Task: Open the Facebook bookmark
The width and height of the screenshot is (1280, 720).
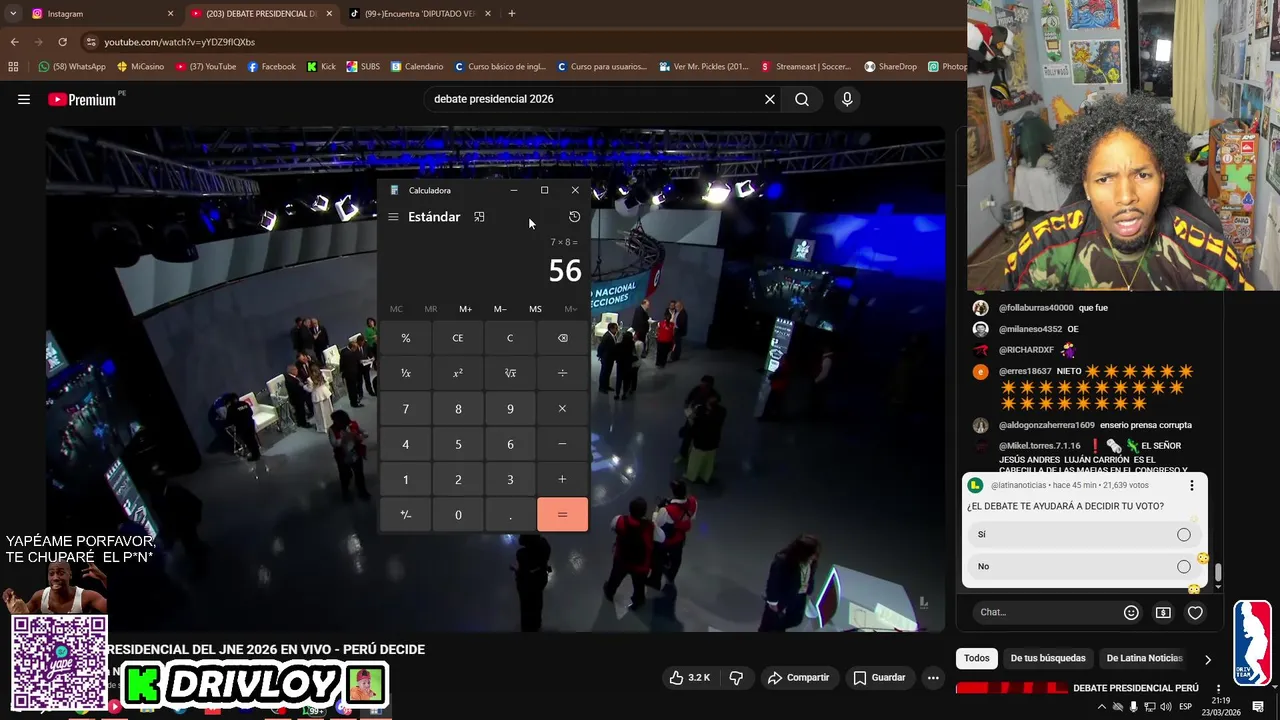Action: [x=271, y=67]
